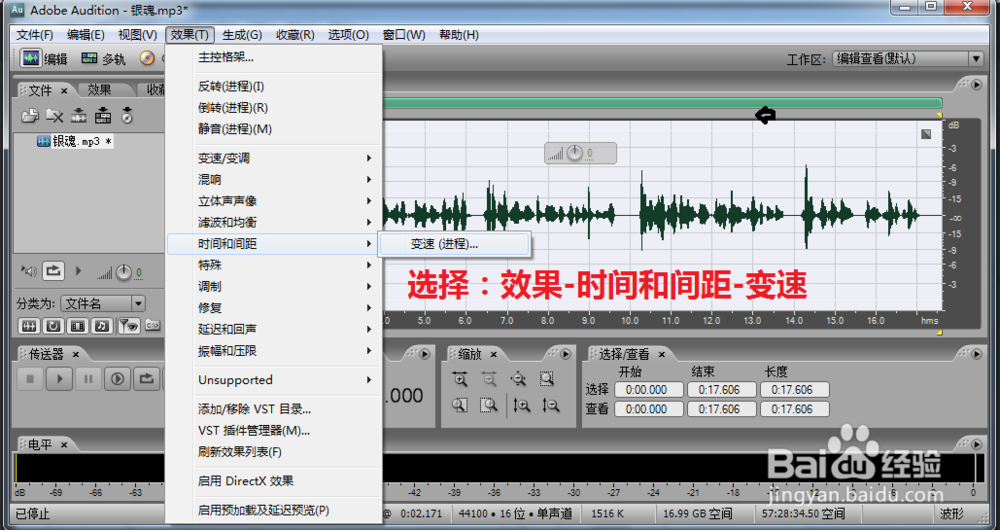Open the Generate menu
This screenshot has height=530, width=1000.
pyautogui.click(x=242, y=35)
